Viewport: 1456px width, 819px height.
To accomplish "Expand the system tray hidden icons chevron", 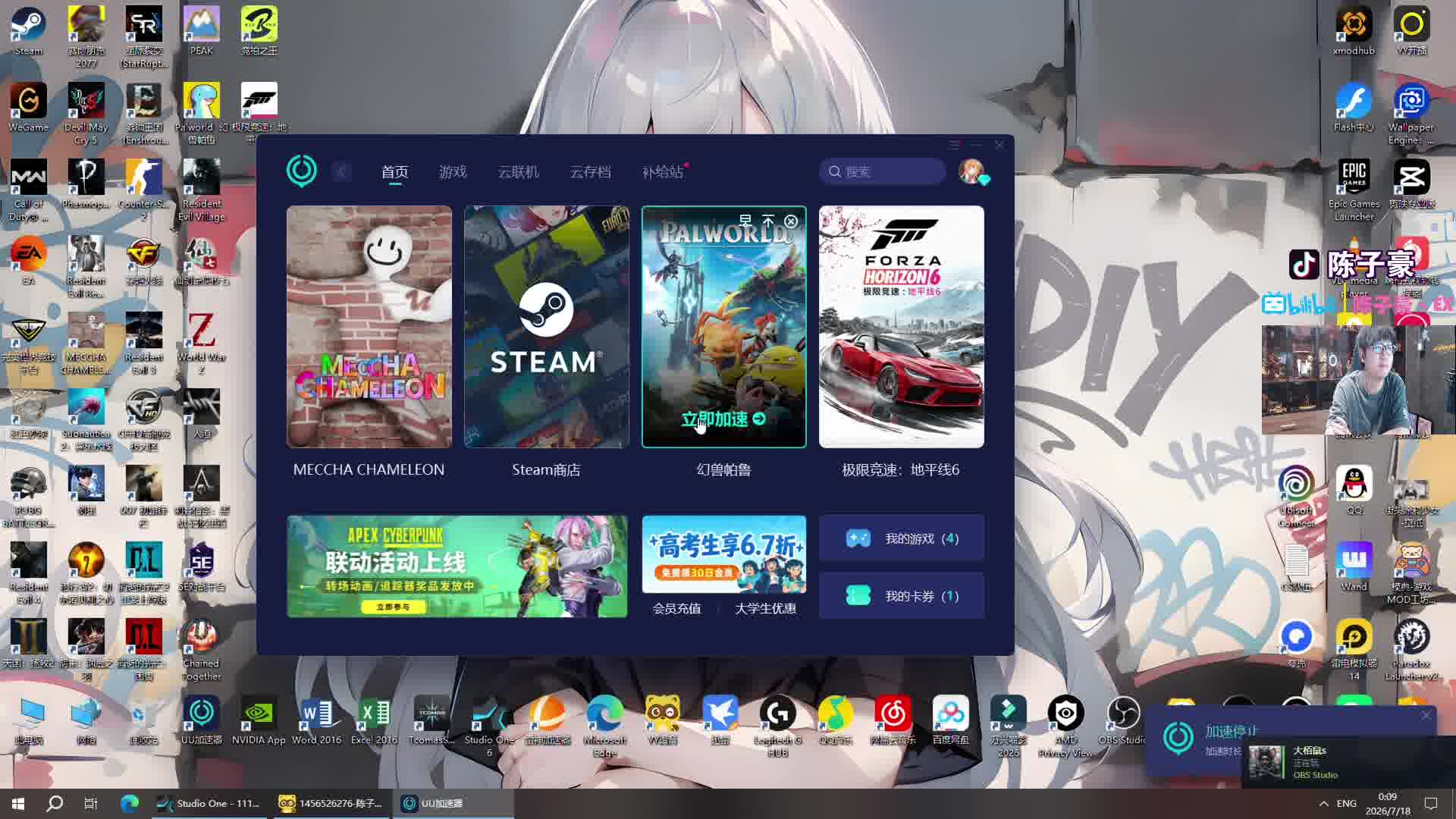I will coord(1323,803).
